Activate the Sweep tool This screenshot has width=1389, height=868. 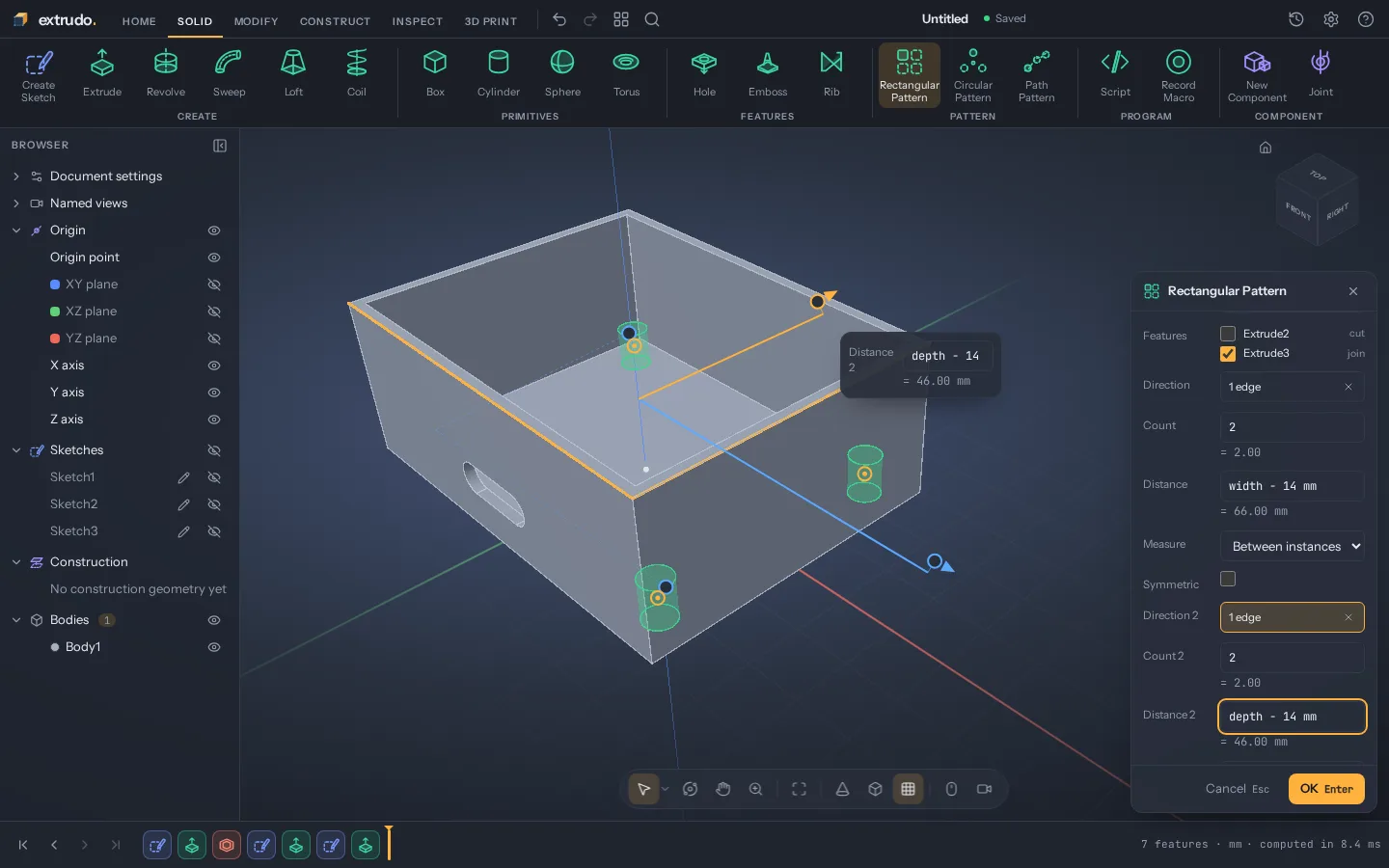229,74
